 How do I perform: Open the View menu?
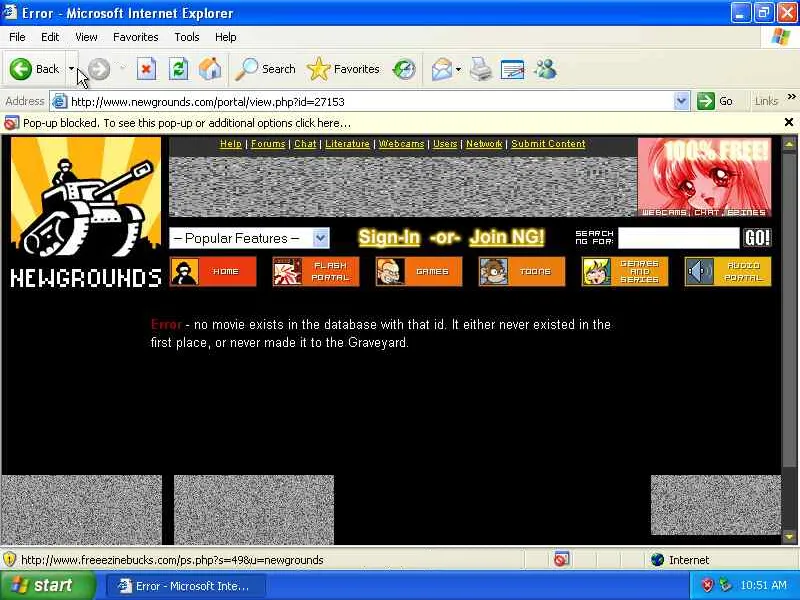coord(86,37)
